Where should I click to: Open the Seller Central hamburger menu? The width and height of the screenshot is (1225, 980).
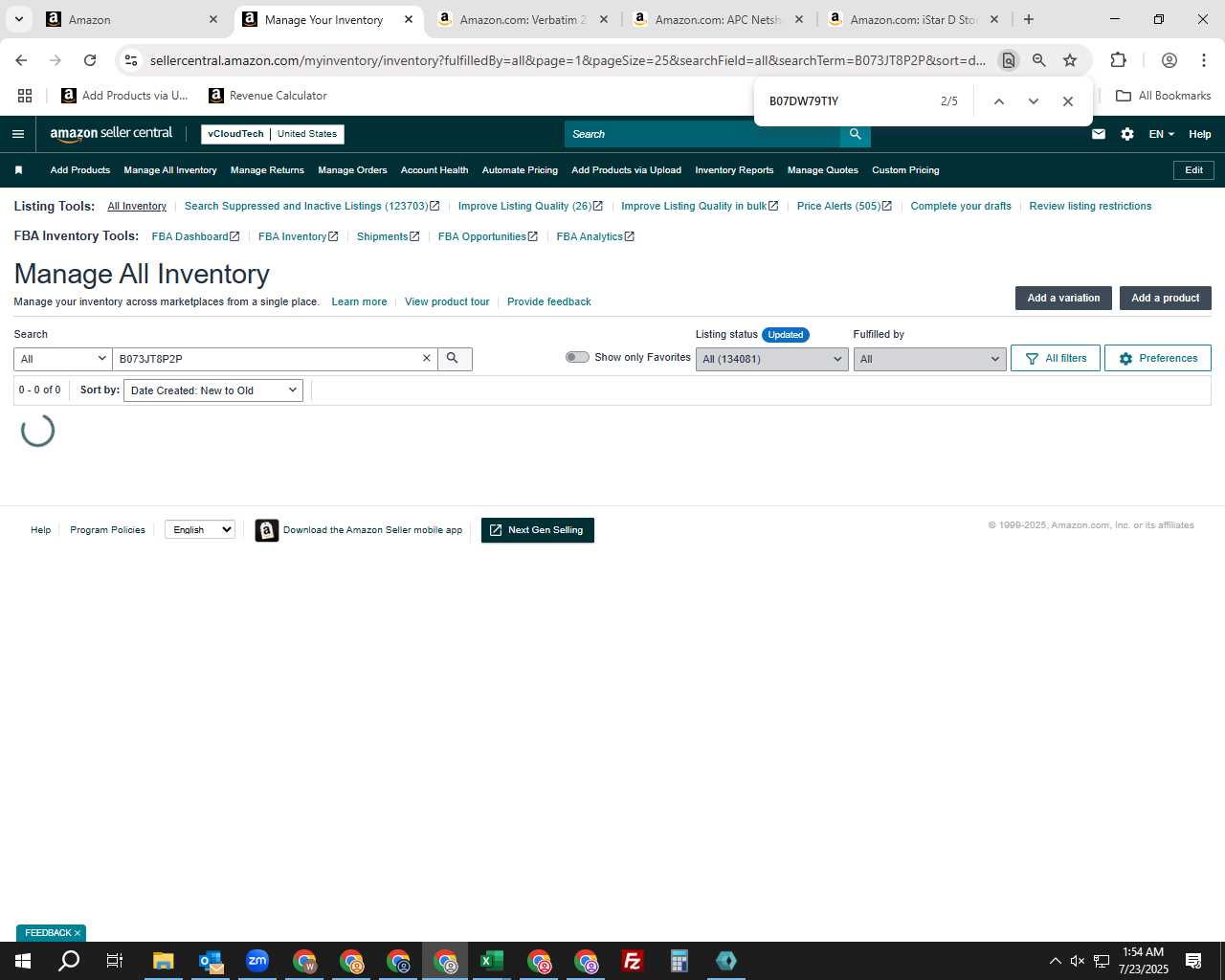pyautogui.click(x=17, y=134)
